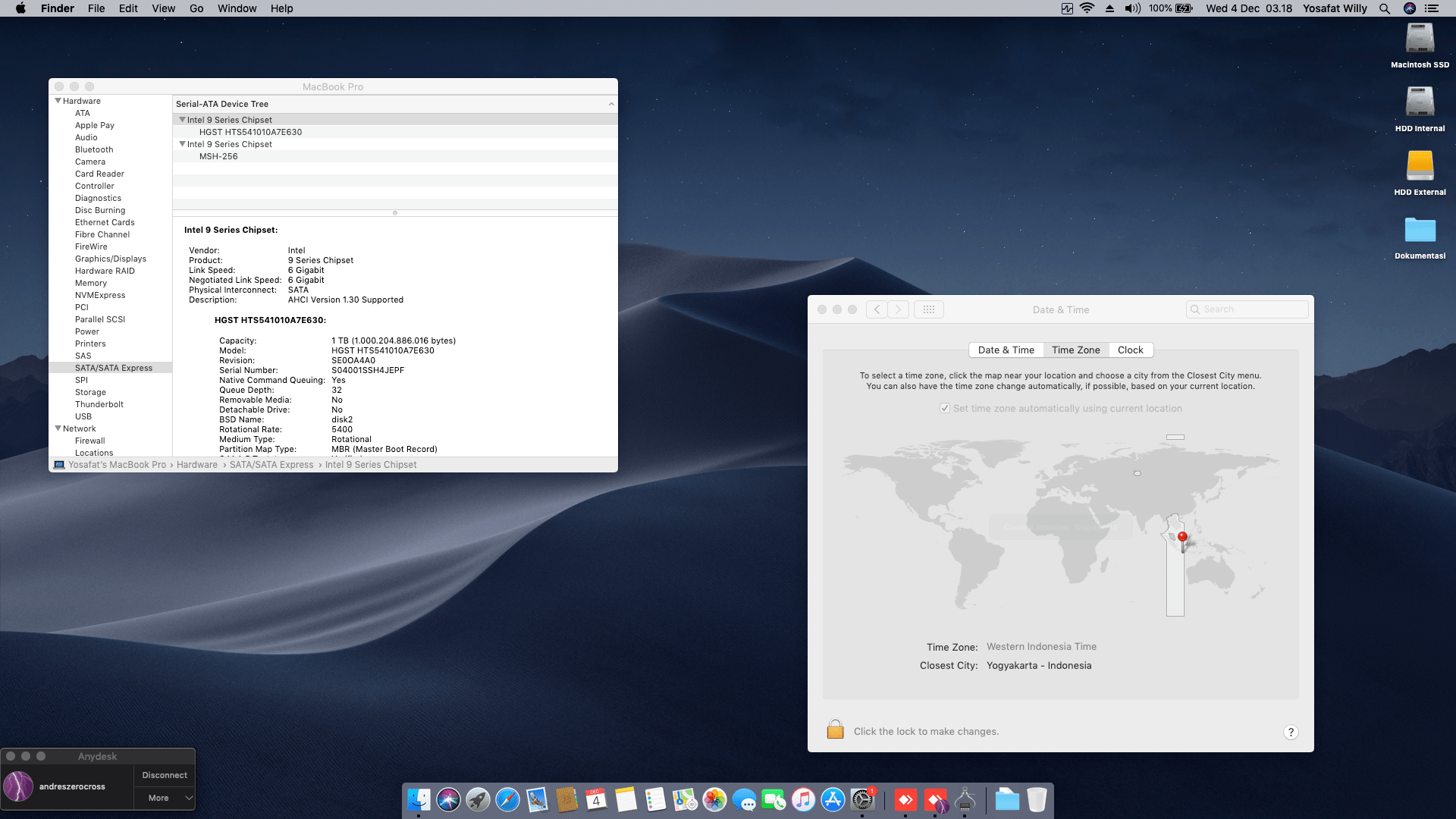
Task: Open Spotlight search in menu bar
Action: [x=1385, y=8]
